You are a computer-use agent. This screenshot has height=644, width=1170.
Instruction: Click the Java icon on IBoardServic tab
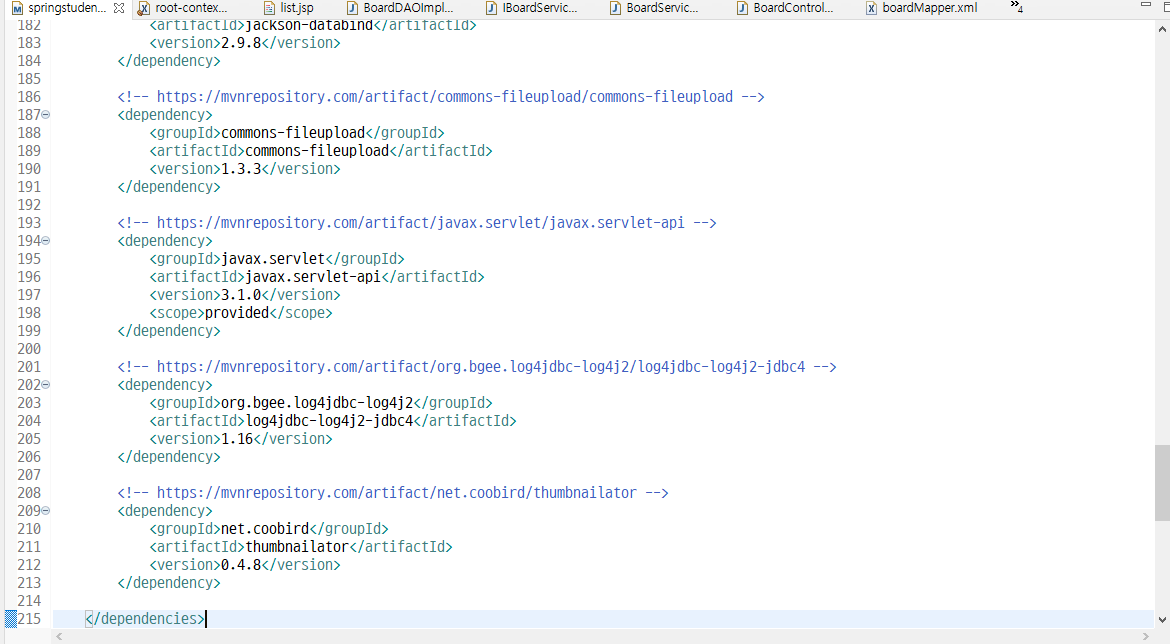click(x=491, y=9)
